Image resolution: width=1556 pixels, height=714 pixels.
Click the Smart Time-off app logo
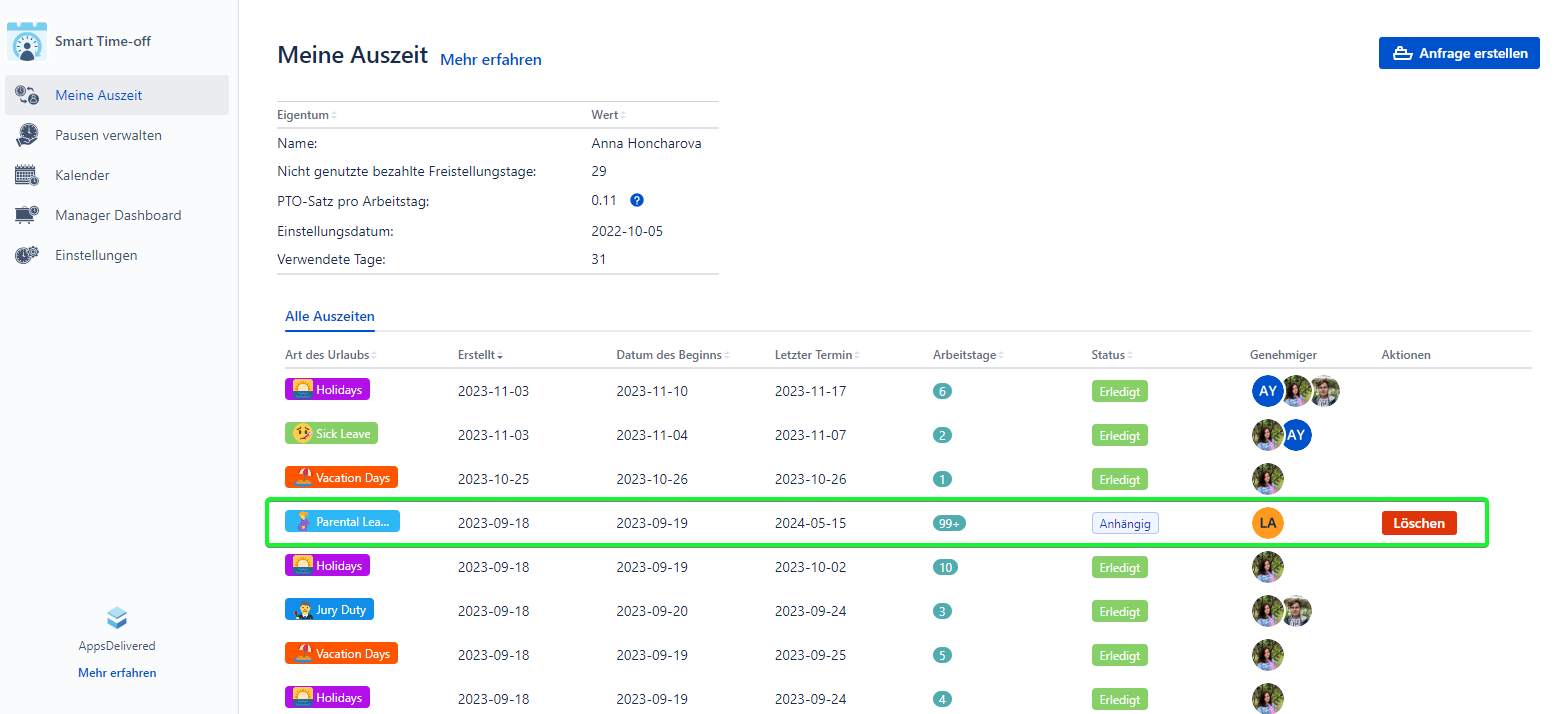tap(27, 42)
